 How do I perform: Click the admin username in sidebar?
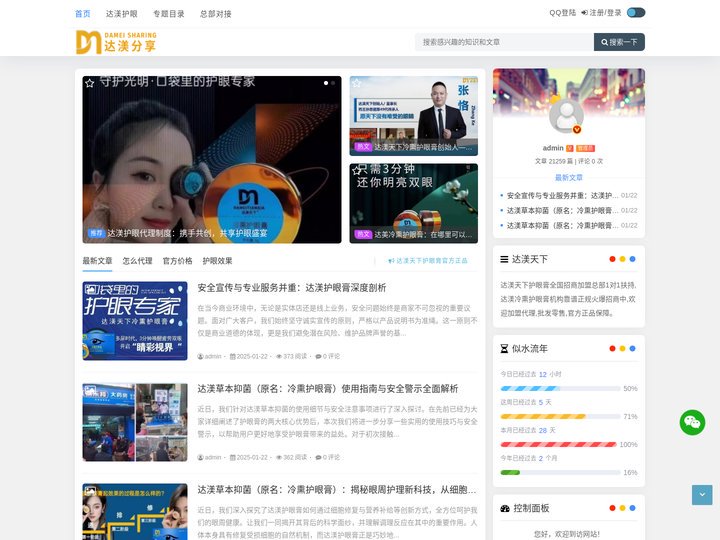(x=553, y=148)
